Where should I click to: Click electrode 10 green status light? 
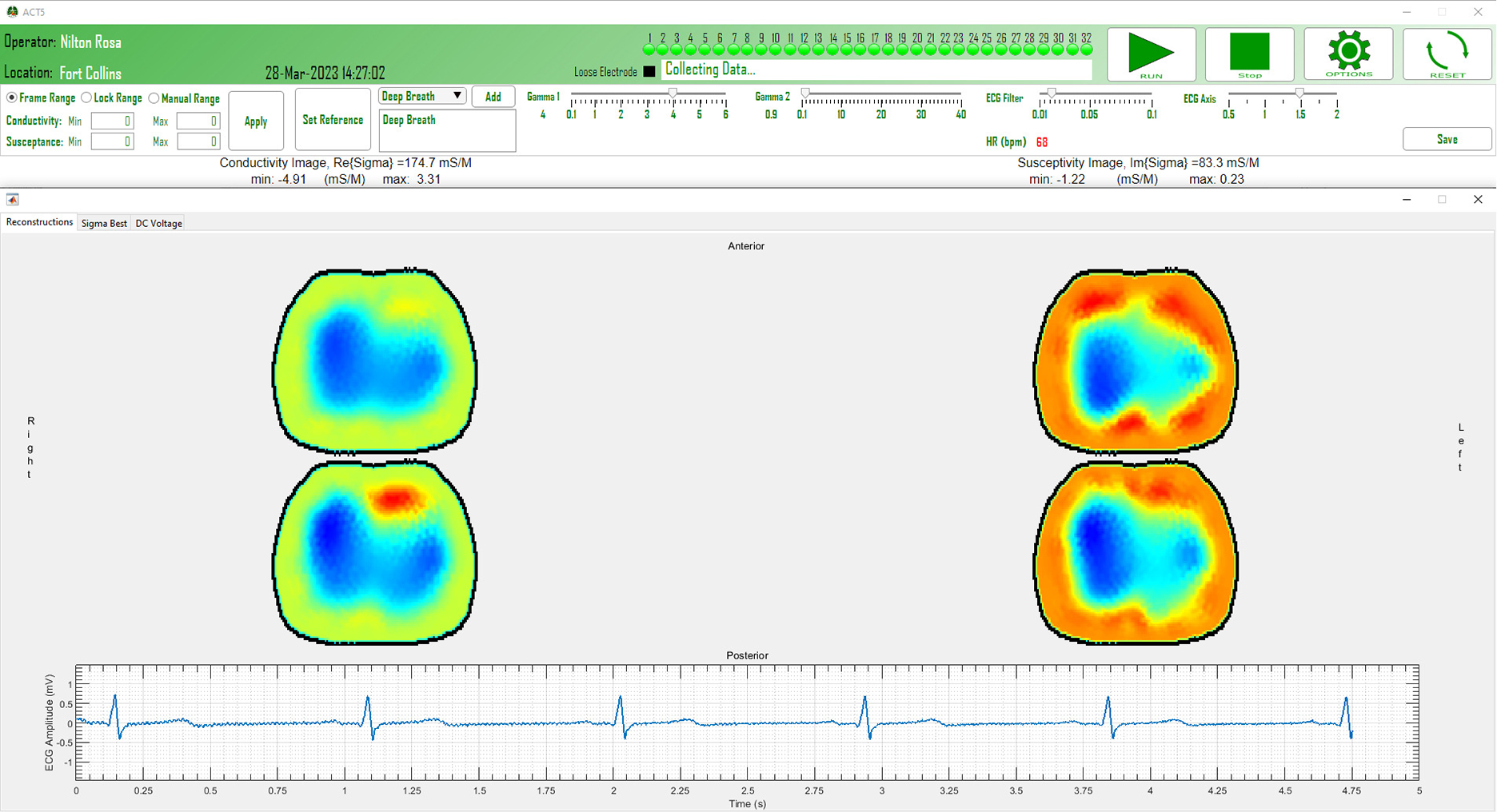click(776, 50)
